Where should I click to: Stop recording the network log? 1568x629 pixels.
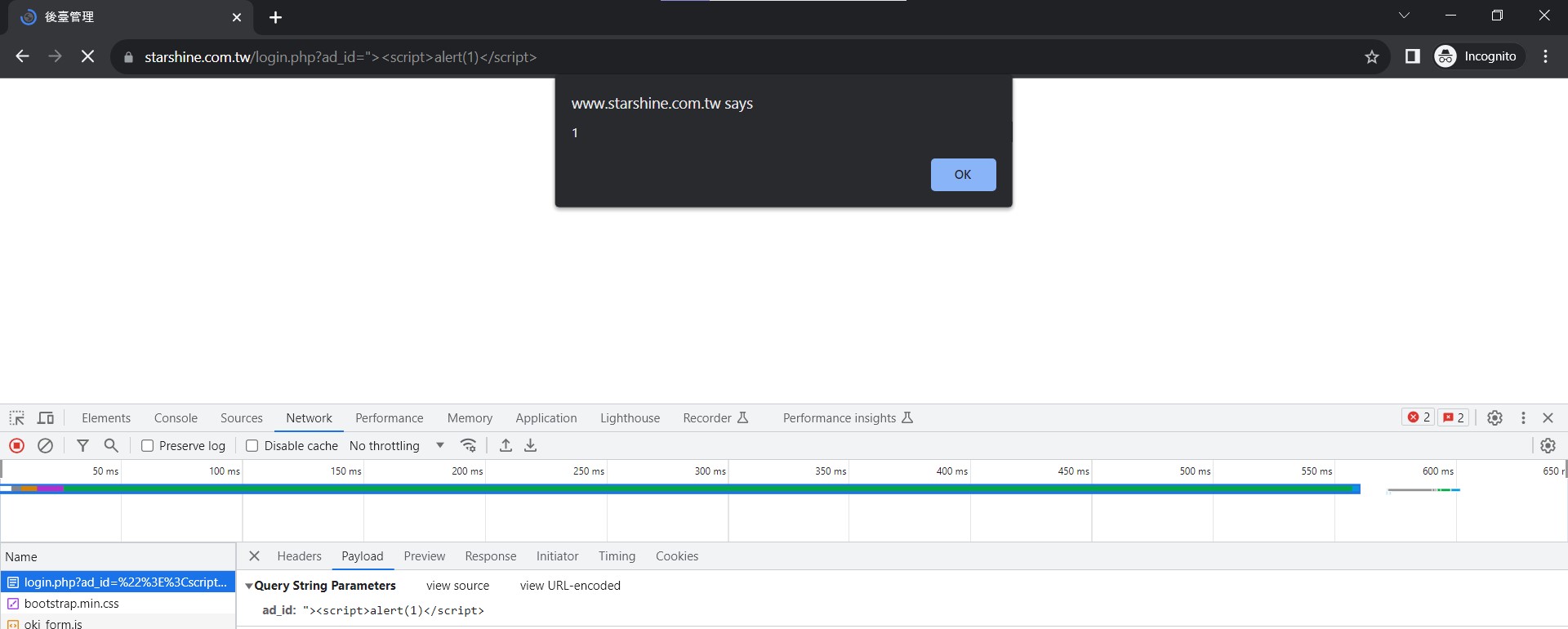(16, 445)
